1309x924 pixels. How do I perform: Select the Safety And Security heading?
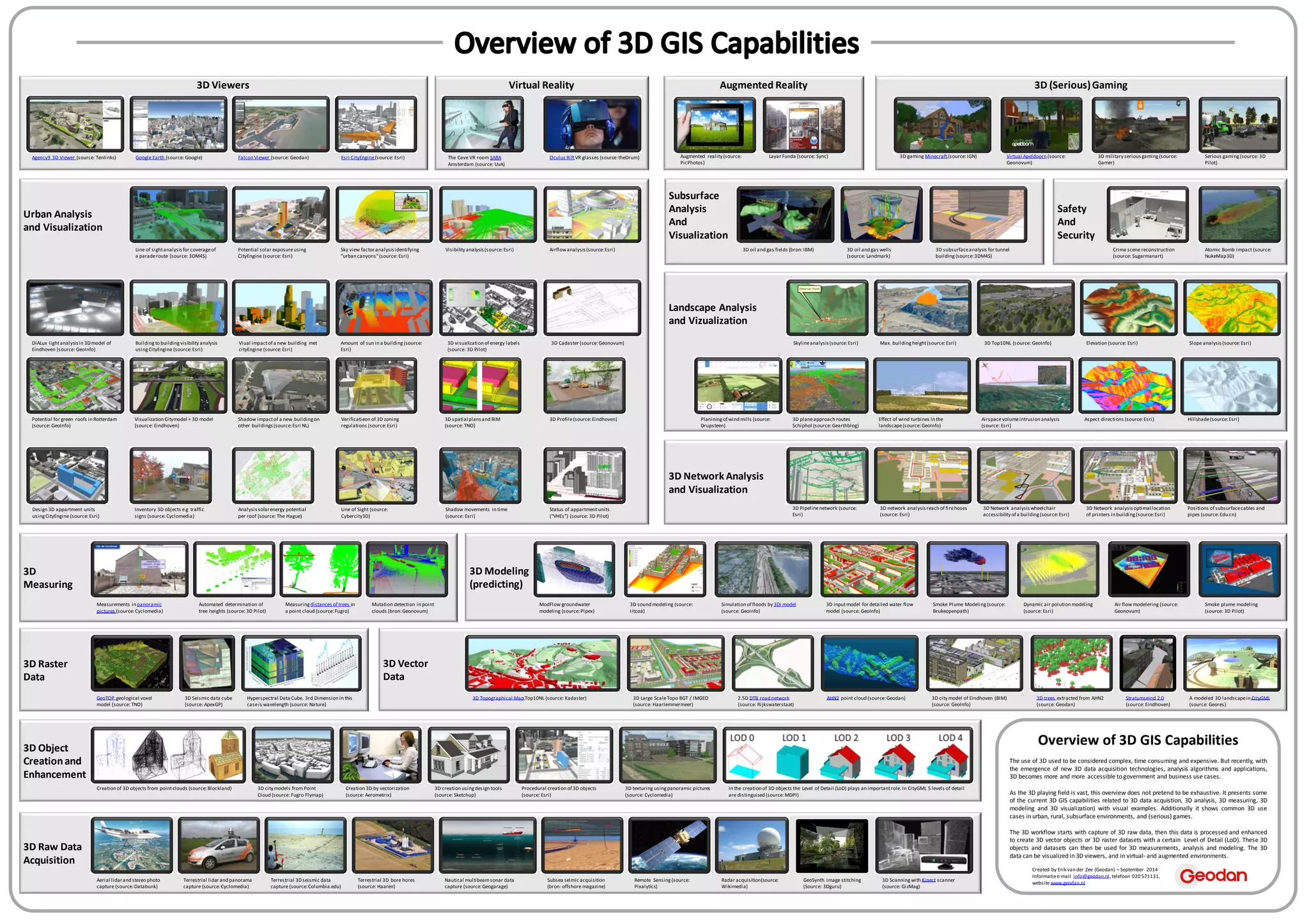click(1076, 222)
